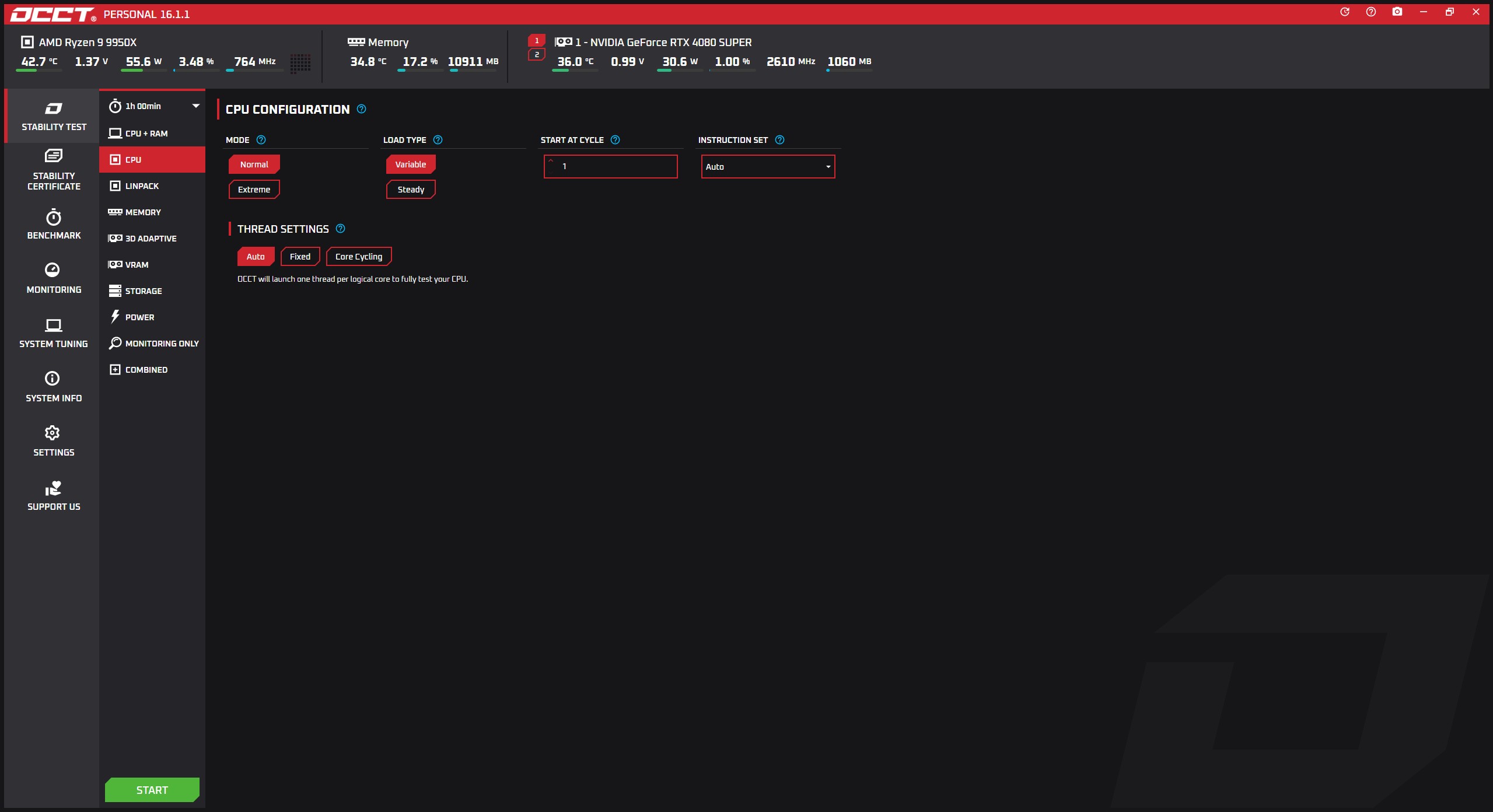Viewport: 1493px width, 812px height.
Task: Click the CPU core grid icon
Action: click(x=300, y=63)
